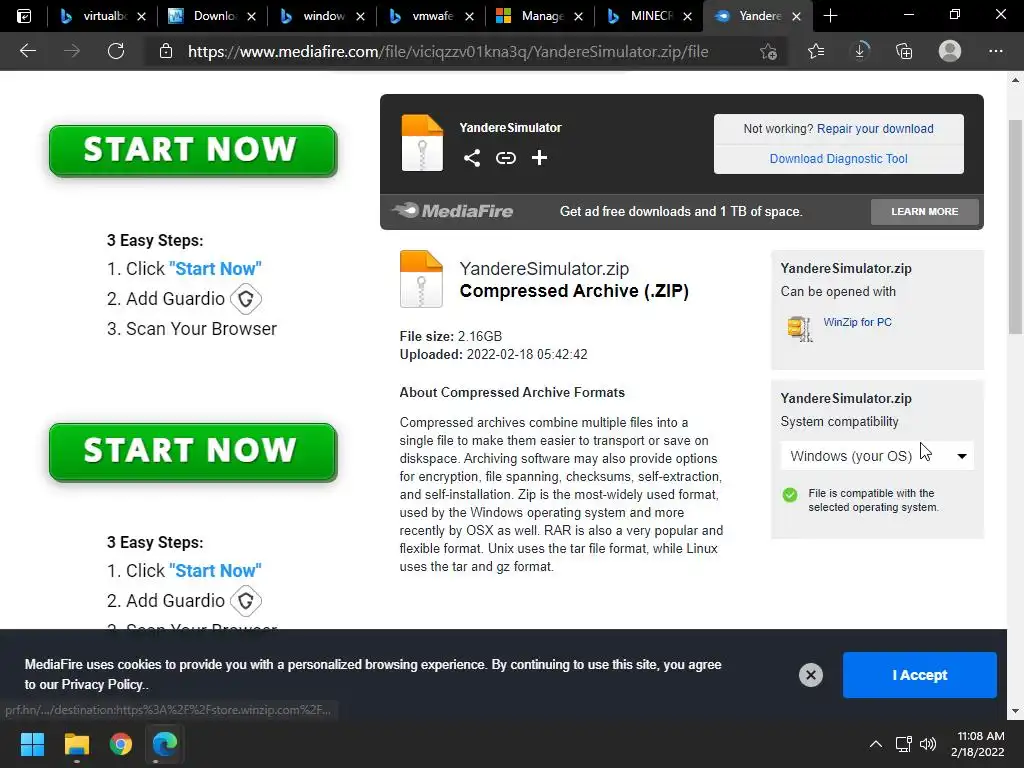Close the virtualbox tab
This screenshot has width=1024, height=768.
141,16
